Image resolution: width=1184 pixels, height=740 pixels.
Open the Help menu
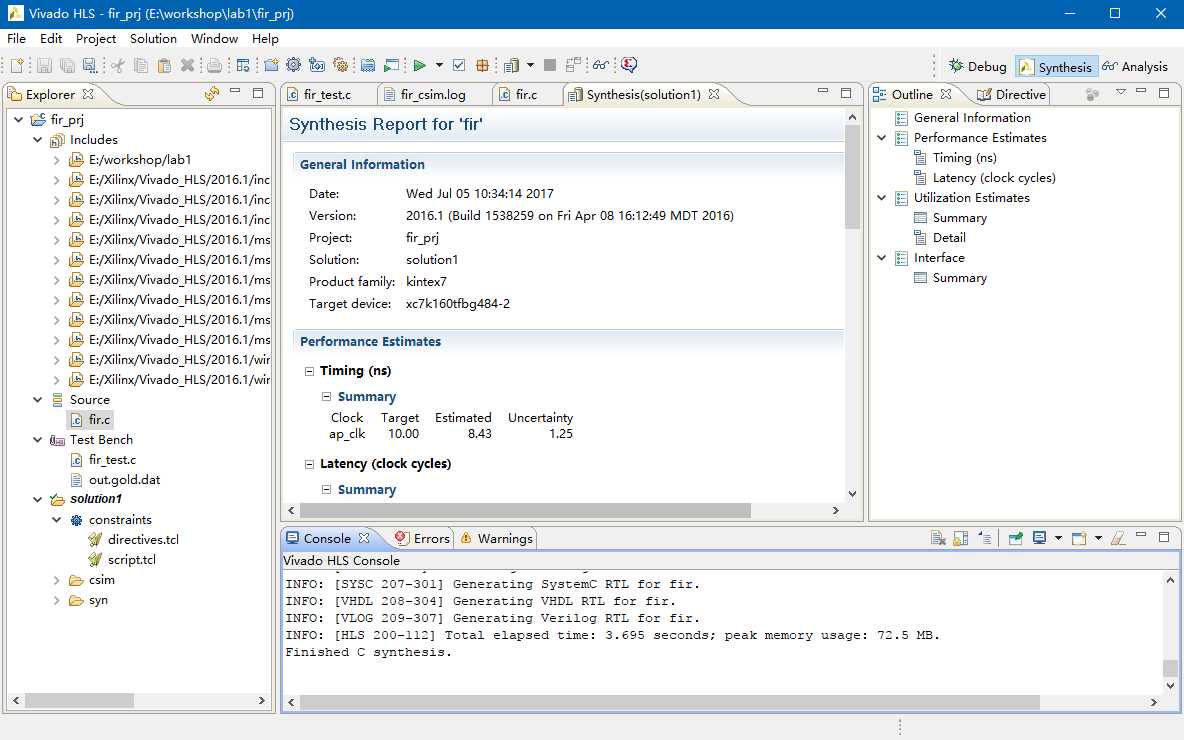(265, 39)
